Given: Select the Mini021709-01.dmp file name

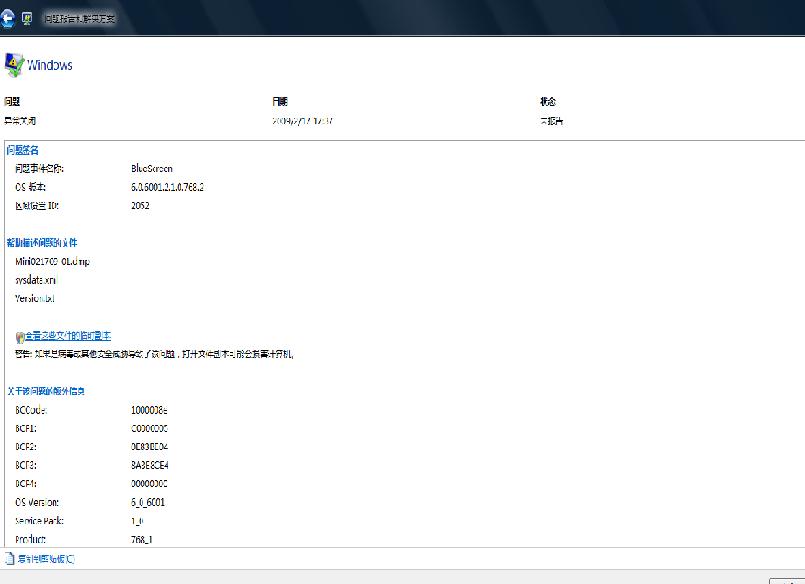Looking at the screenshot, I should pos(52,262).
